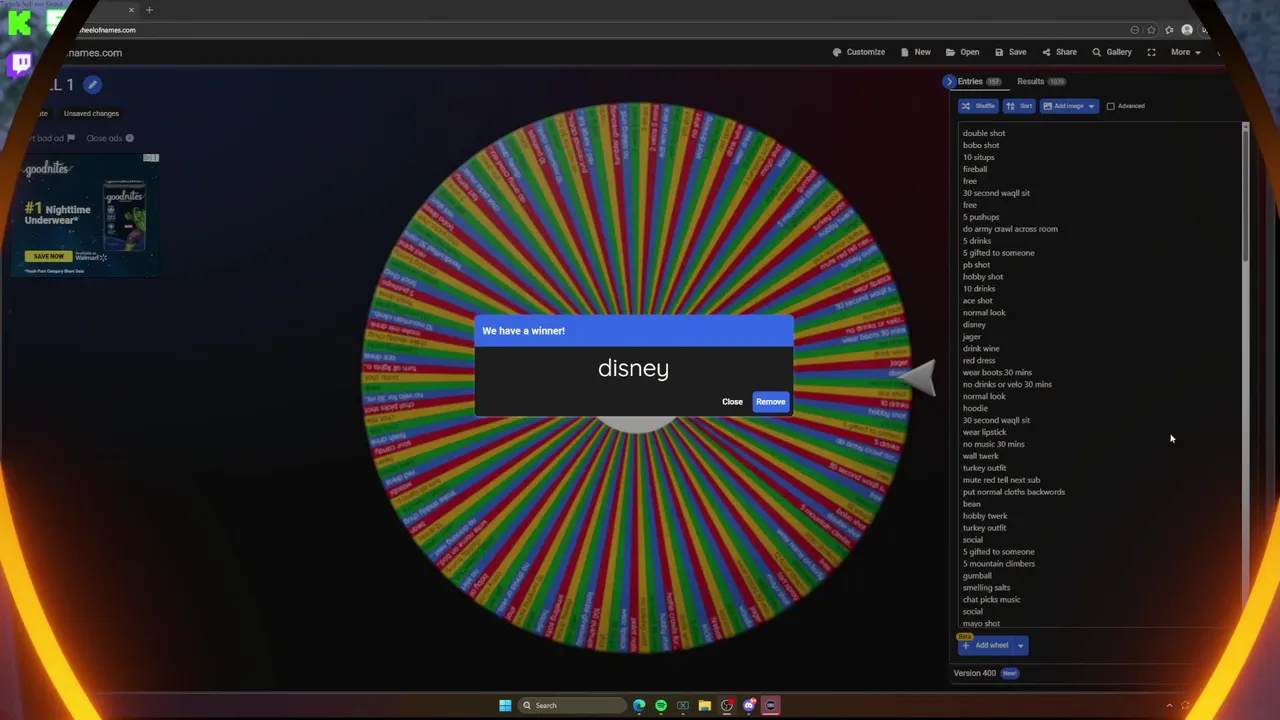Open the Gallery from the toolbar
This screenshot has height=720, width=1280.
[x=1112, y=52]
